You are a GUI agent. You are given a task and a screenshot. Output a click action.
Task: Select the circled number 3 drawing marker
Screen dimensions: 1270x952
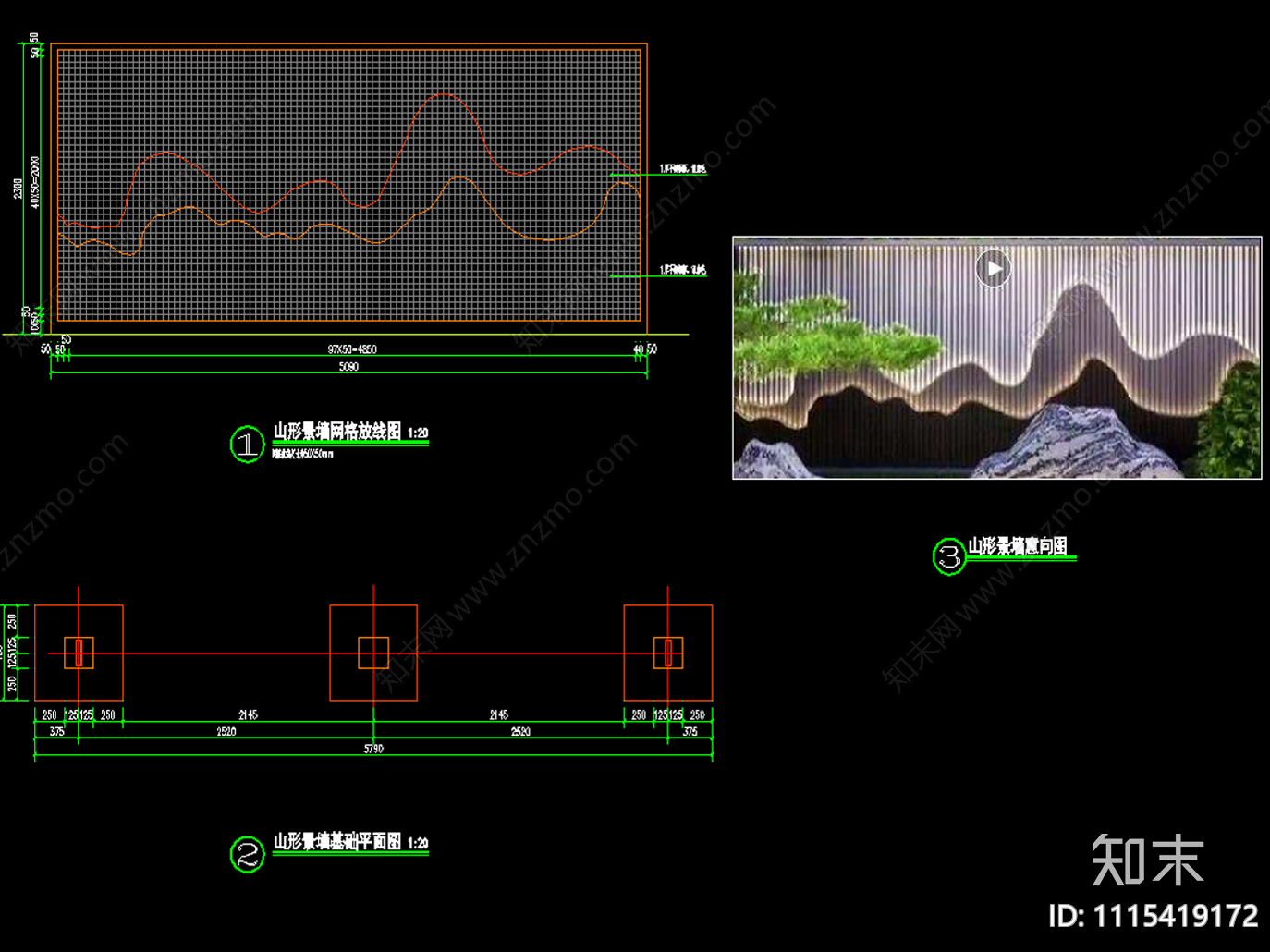pyautogui.click(x=949, y=556)
